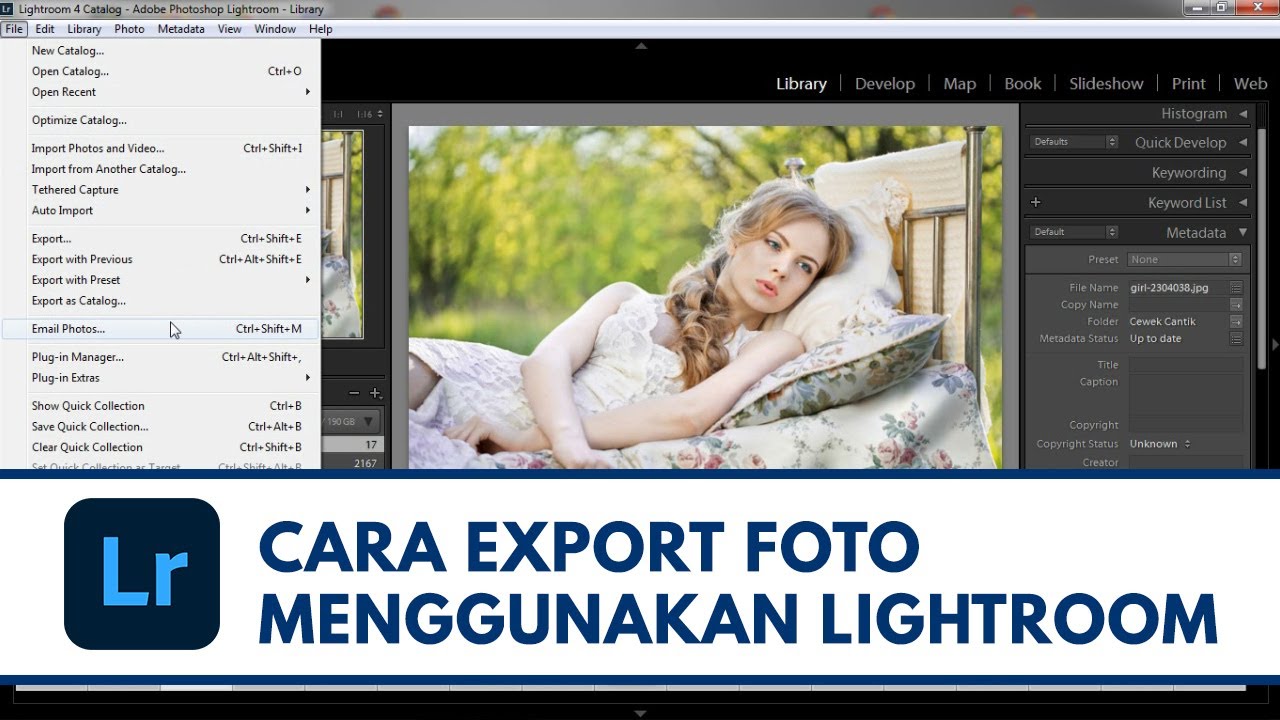This screenshot has width=1280, height=720.
Task: Click the list icon beside File Name
Action: tap(1236, 288)
